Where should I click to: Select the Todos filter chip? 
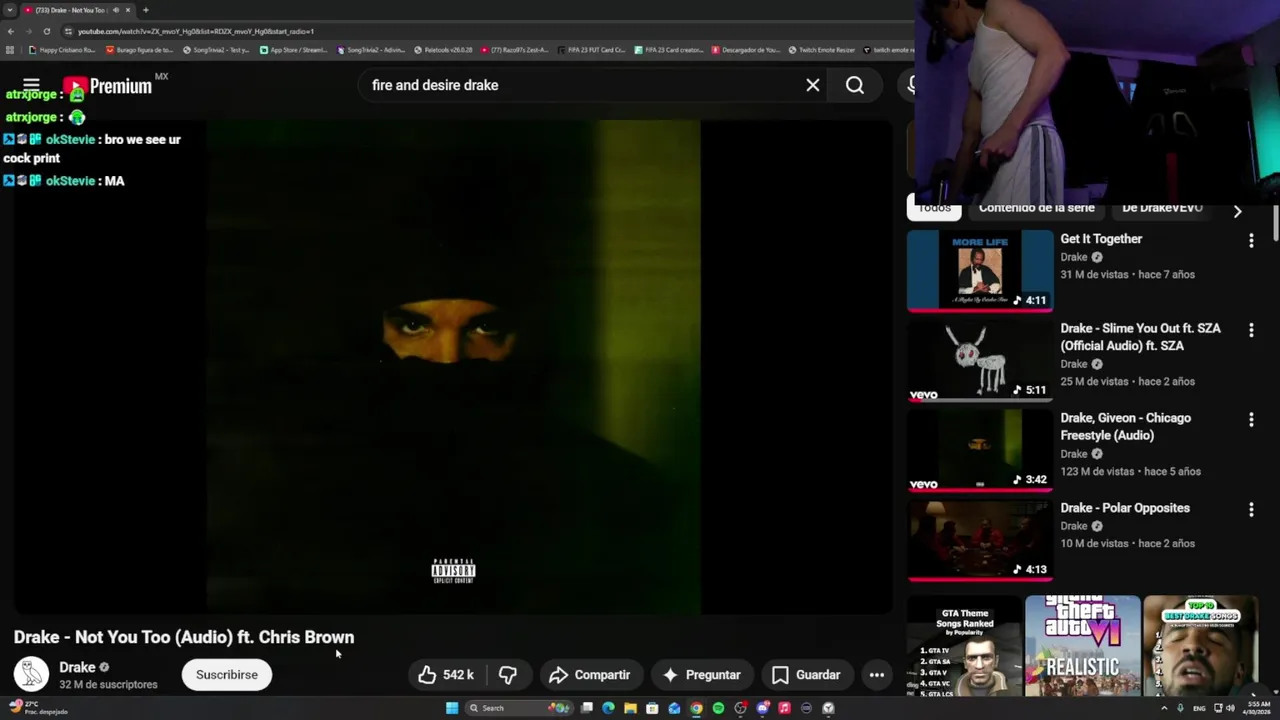[x=934, y=208]
